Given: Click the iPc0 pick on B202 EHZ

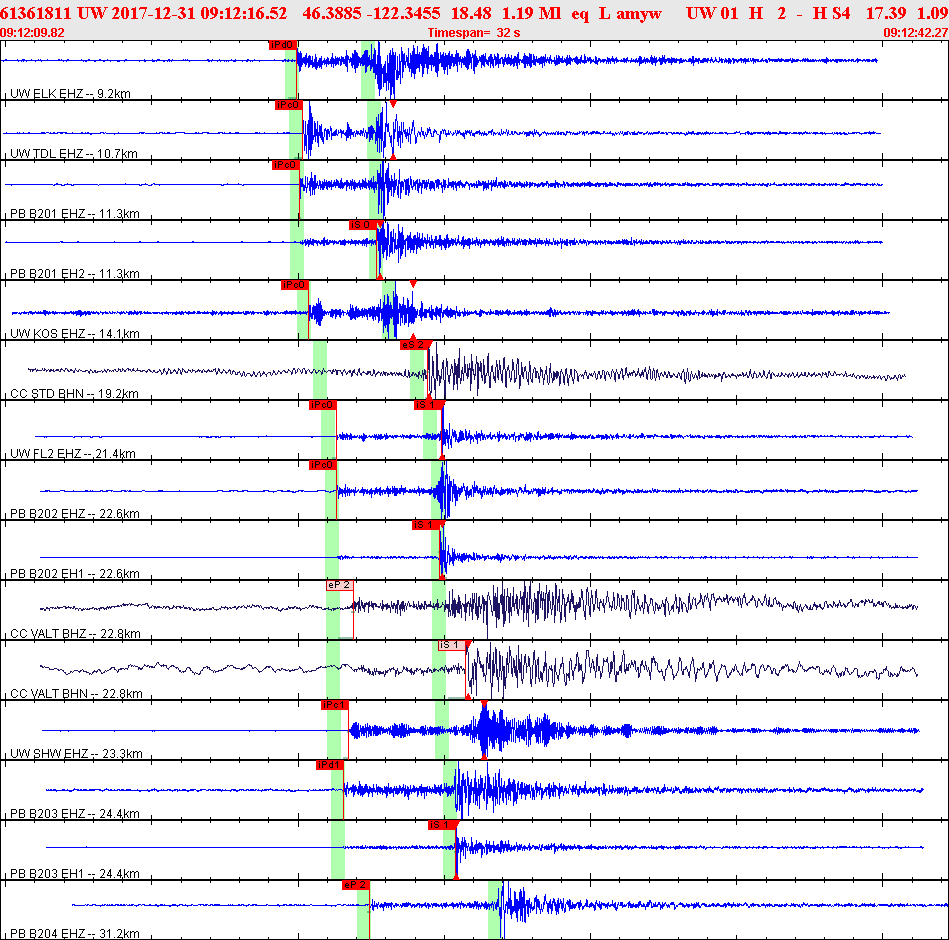Looking at the screenshot, I should tap(322, 464).
